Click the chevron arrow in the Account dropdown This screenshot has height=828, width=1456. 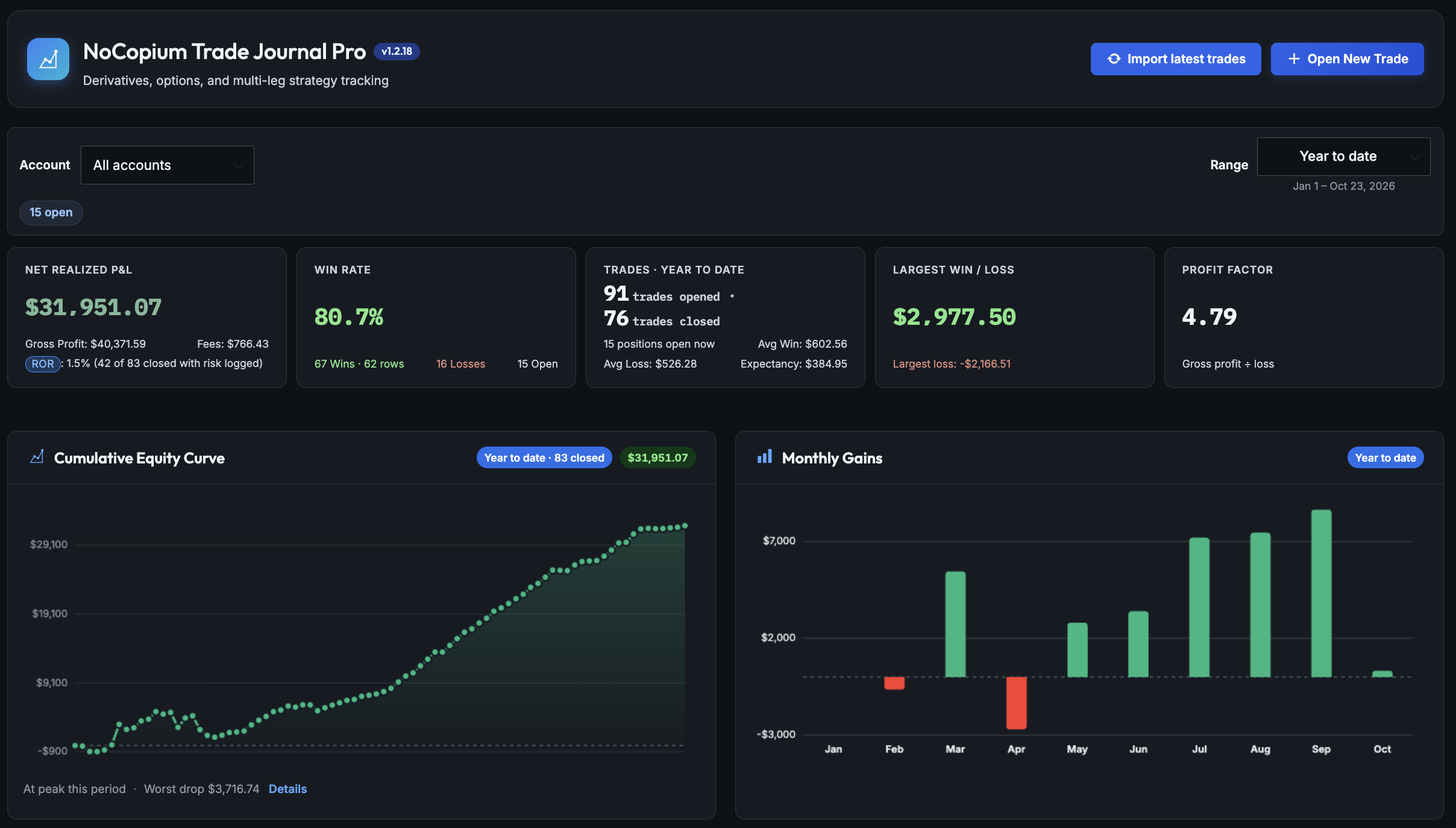pos(239,166)
